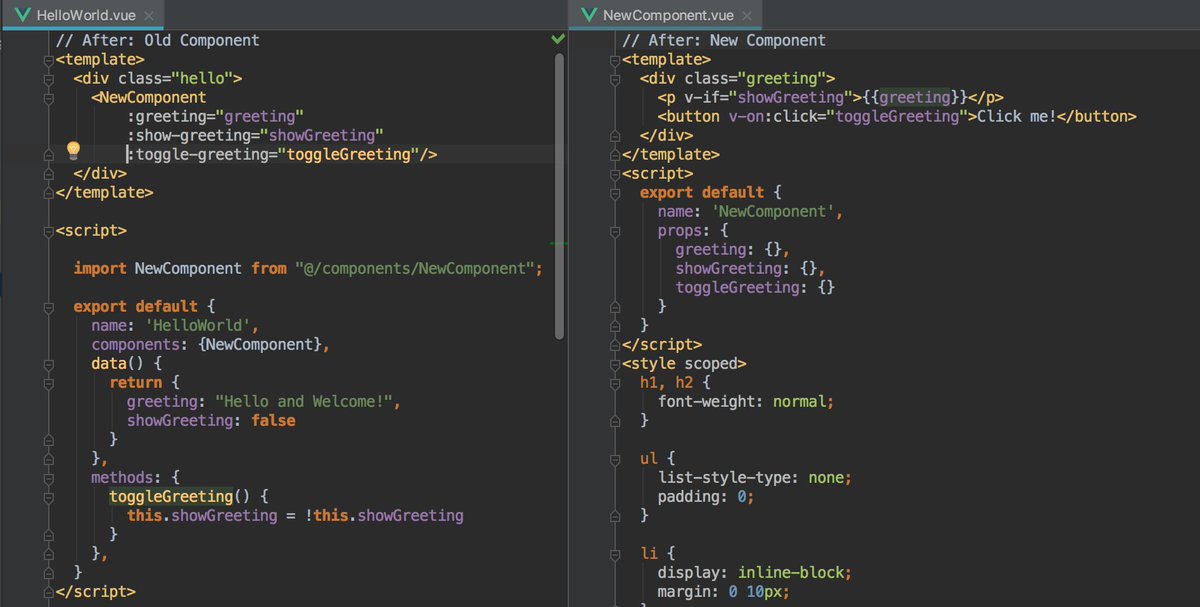Place the cursor in :show-greeting="showGreeting" attribute
Viewport: 1200px width, 607px height.
255,136
